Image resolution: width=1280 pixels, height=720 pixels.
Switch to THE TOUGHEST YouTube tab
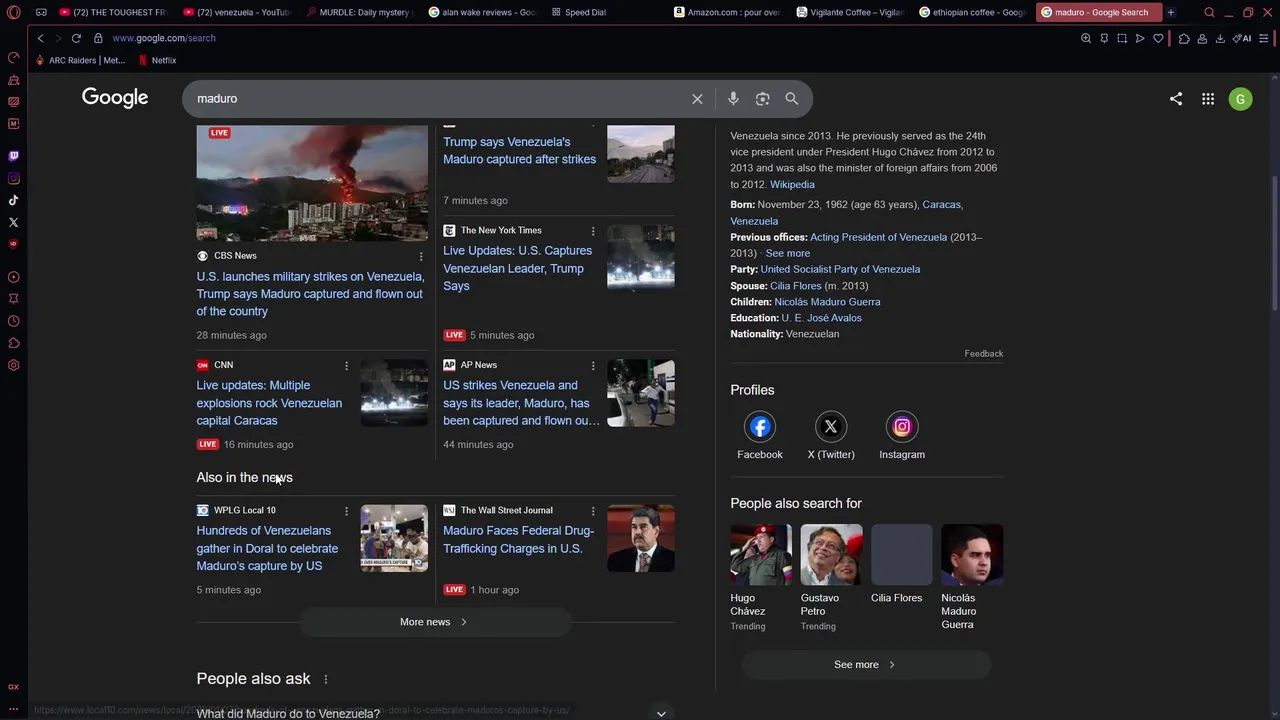point(112,12)
